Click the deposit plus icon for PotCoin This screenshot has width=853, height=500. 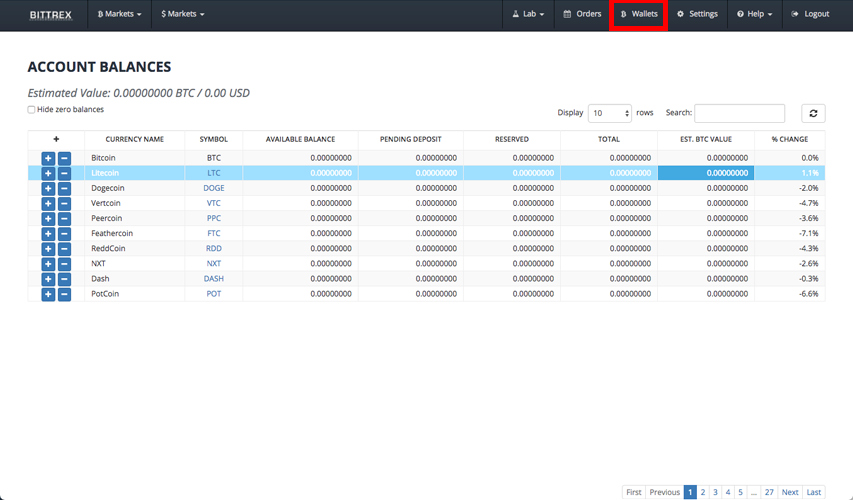48,294
